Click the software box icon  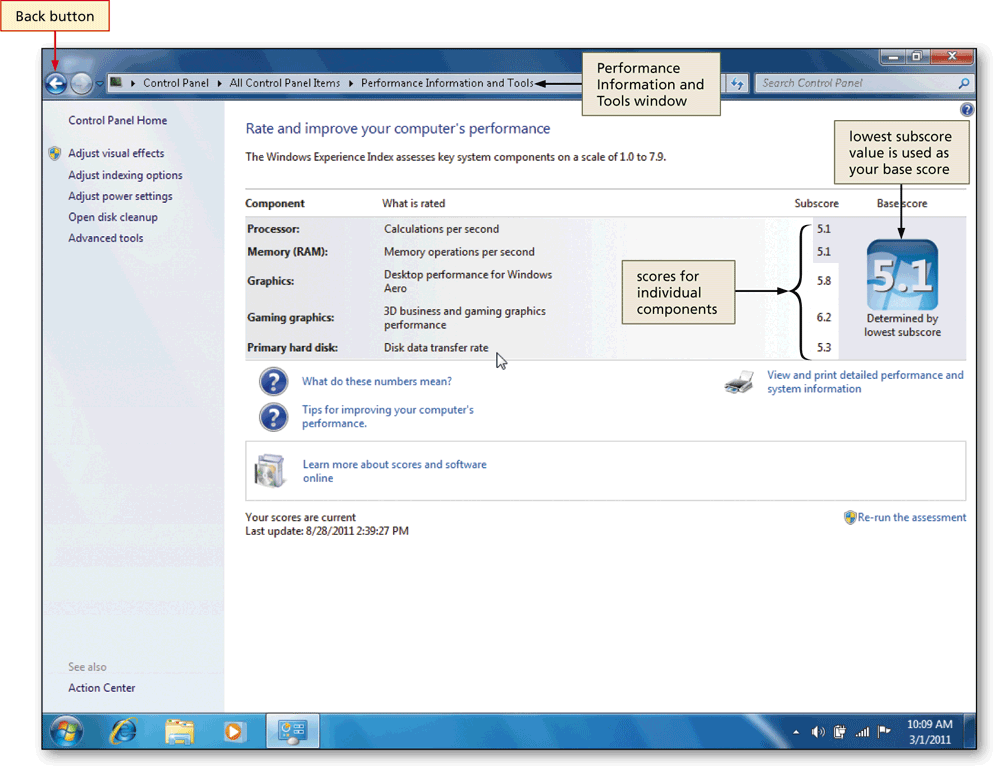tap(270, 471)
